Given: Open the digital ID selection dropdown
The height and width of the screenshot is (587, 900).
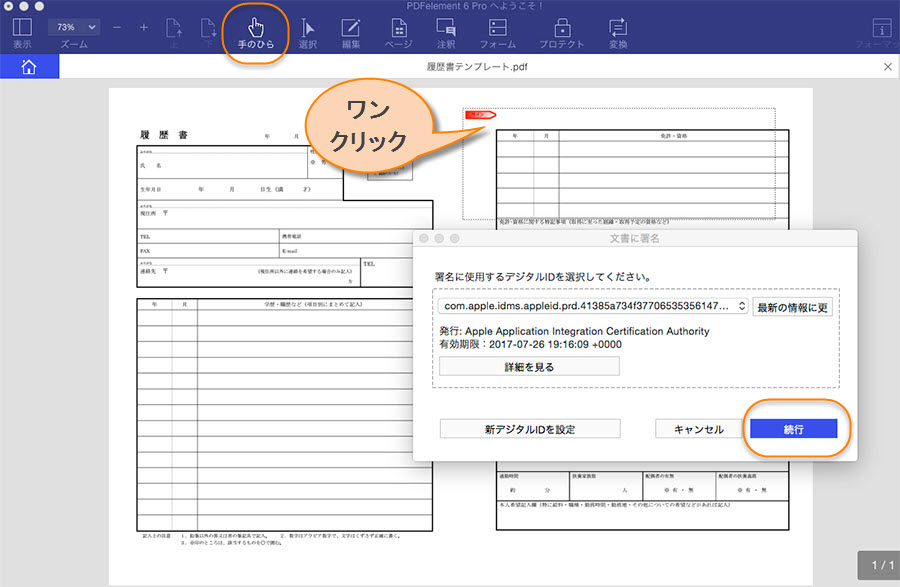Looking at the screenshot, I should 592,306.
